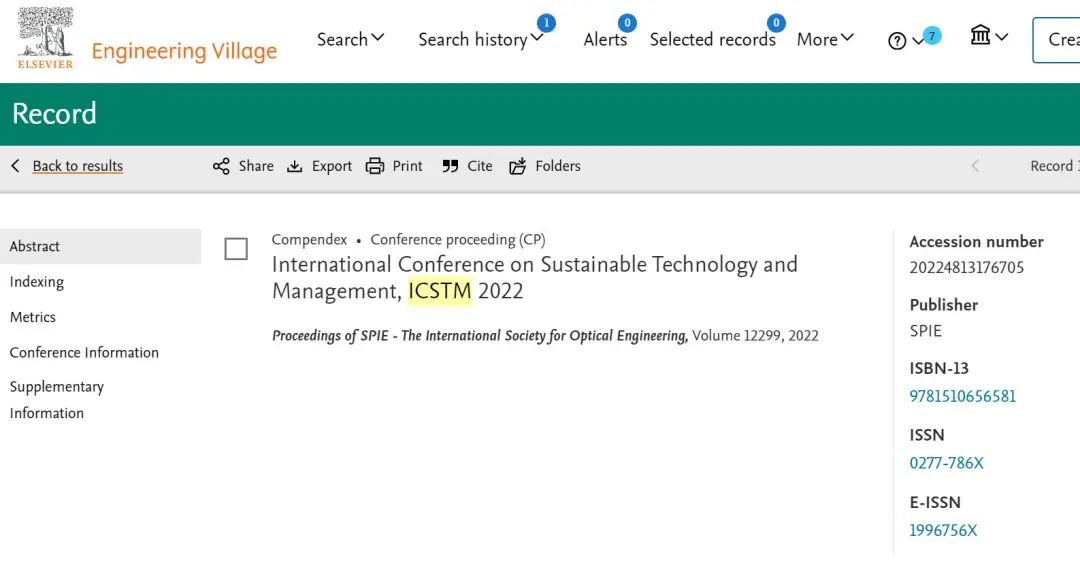Click the partially visible Create button
Viewport: 1080px width, 570px height.
pos(1056,40)
